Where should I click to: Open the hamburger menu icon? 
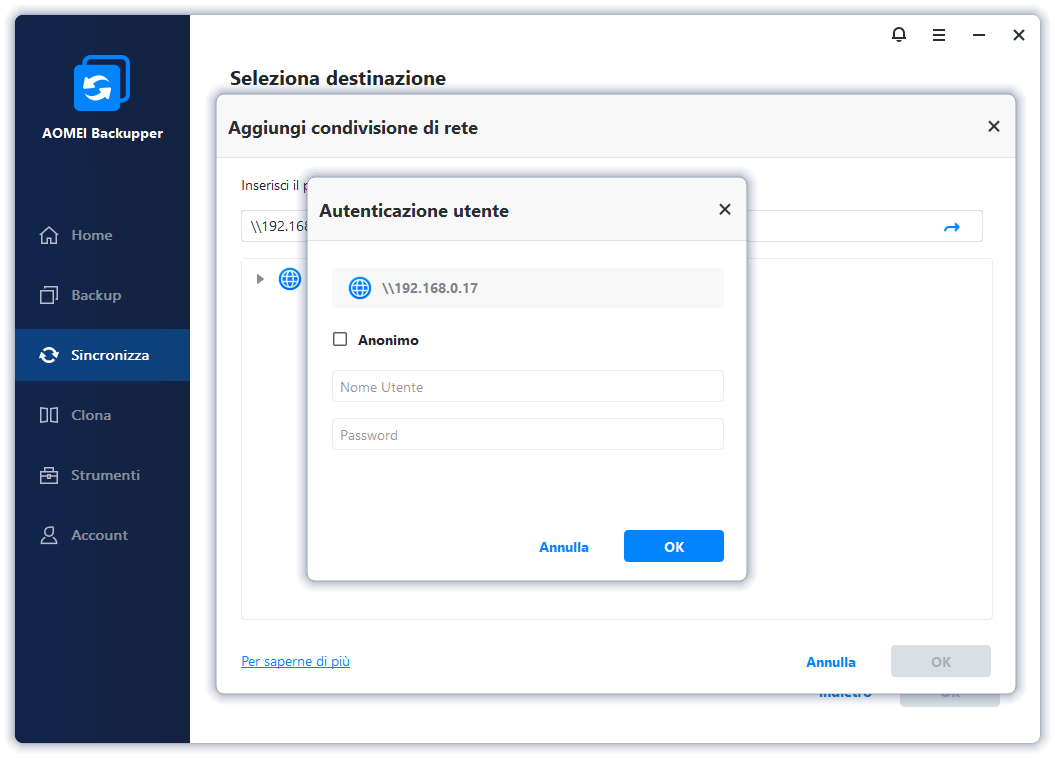tap(939, 35)
